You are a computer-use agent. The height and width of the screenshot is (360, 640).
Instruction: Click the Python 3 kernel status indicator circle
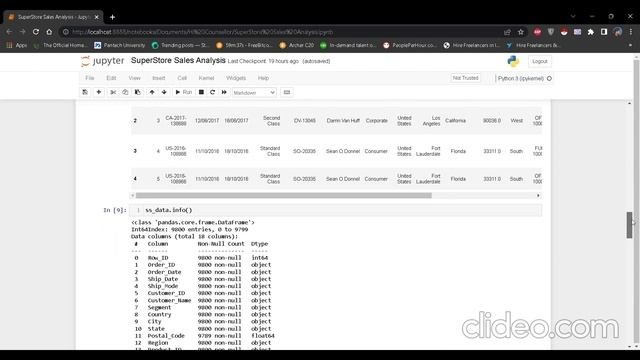549,78
